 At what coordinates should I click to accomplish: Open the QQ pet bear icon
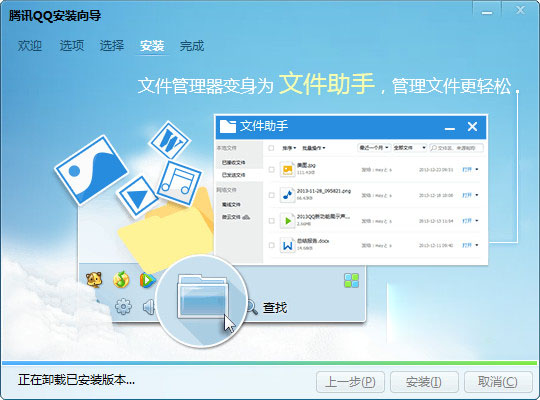(94, 279)
